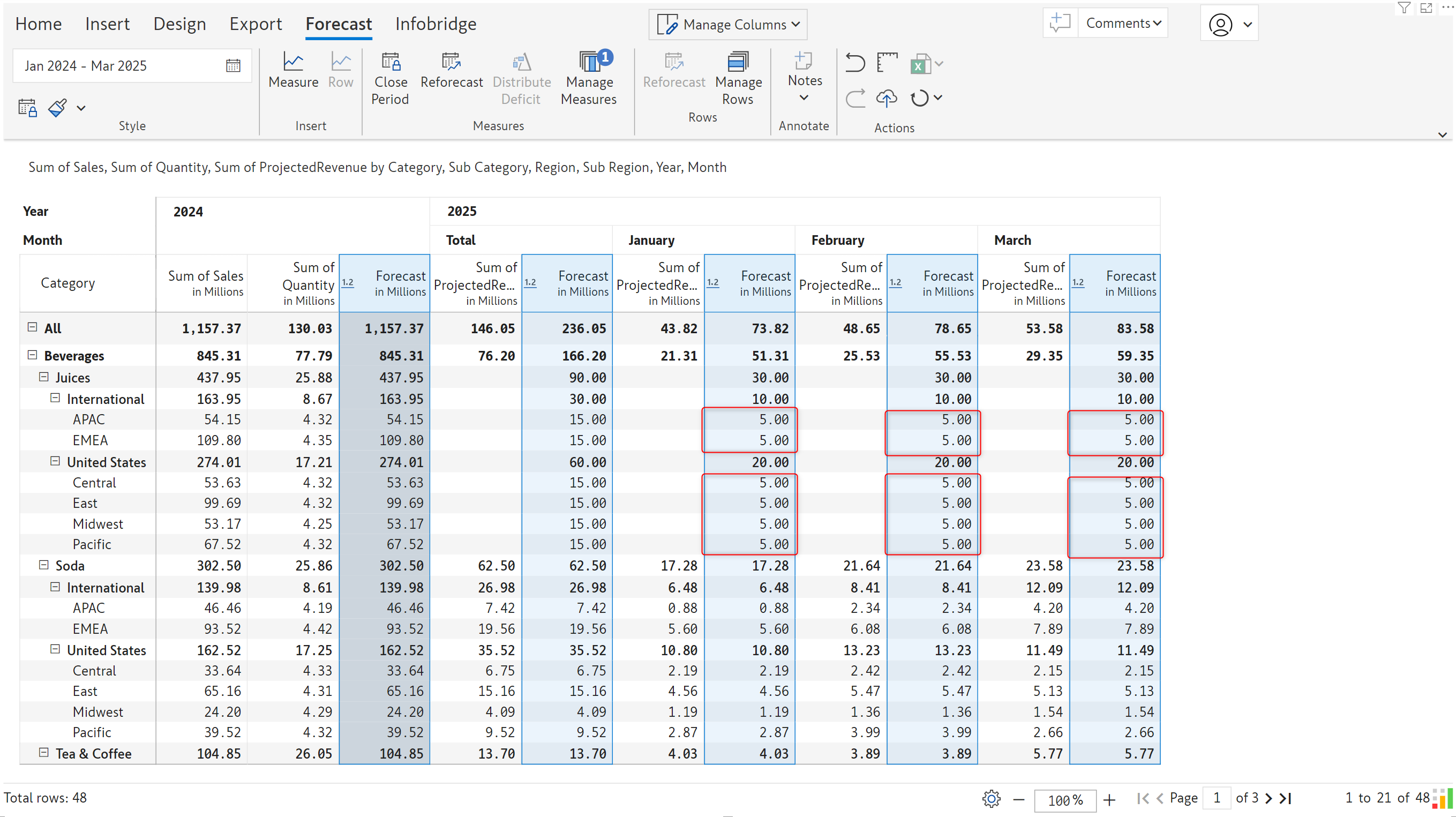The image size is (1456, 817).
Task: Click the Undo arrow icon
Action: (x=855, y=63)
